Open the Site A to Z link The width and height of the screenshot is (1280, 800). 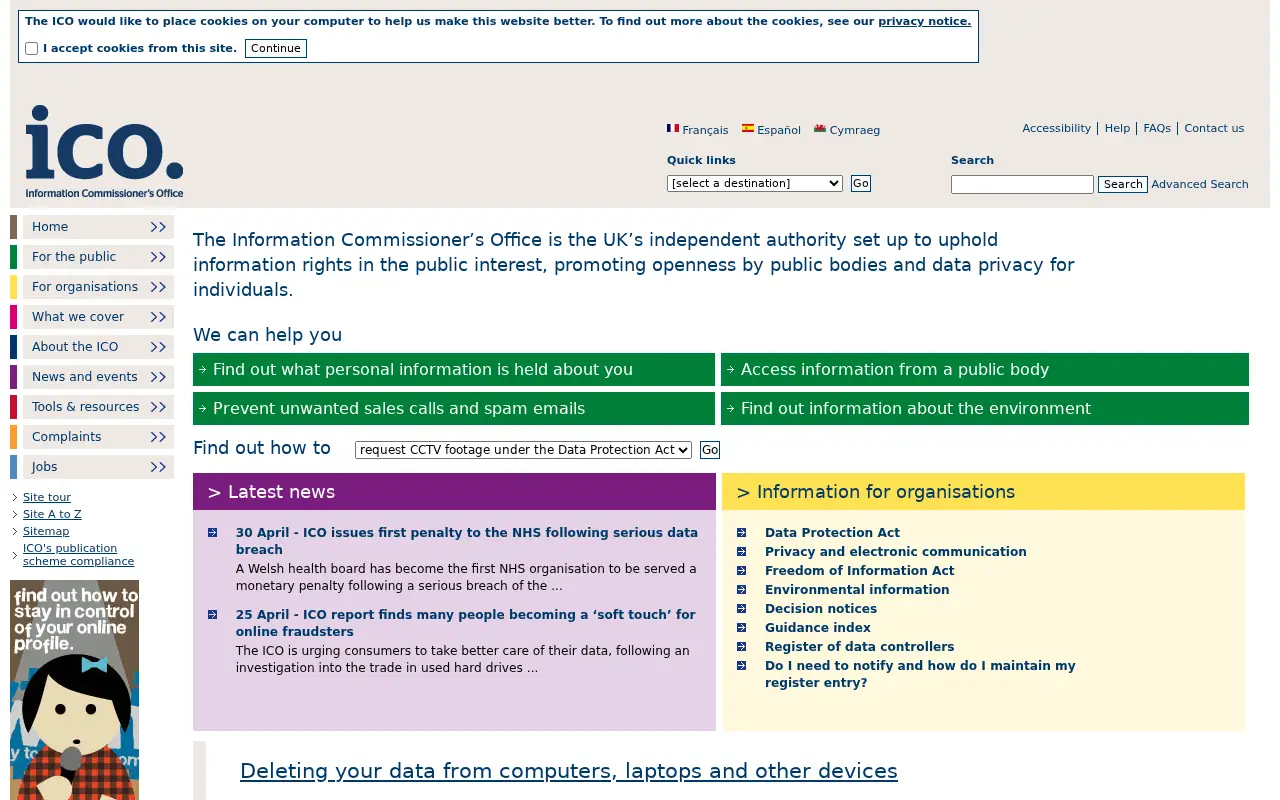coord(52,514)
